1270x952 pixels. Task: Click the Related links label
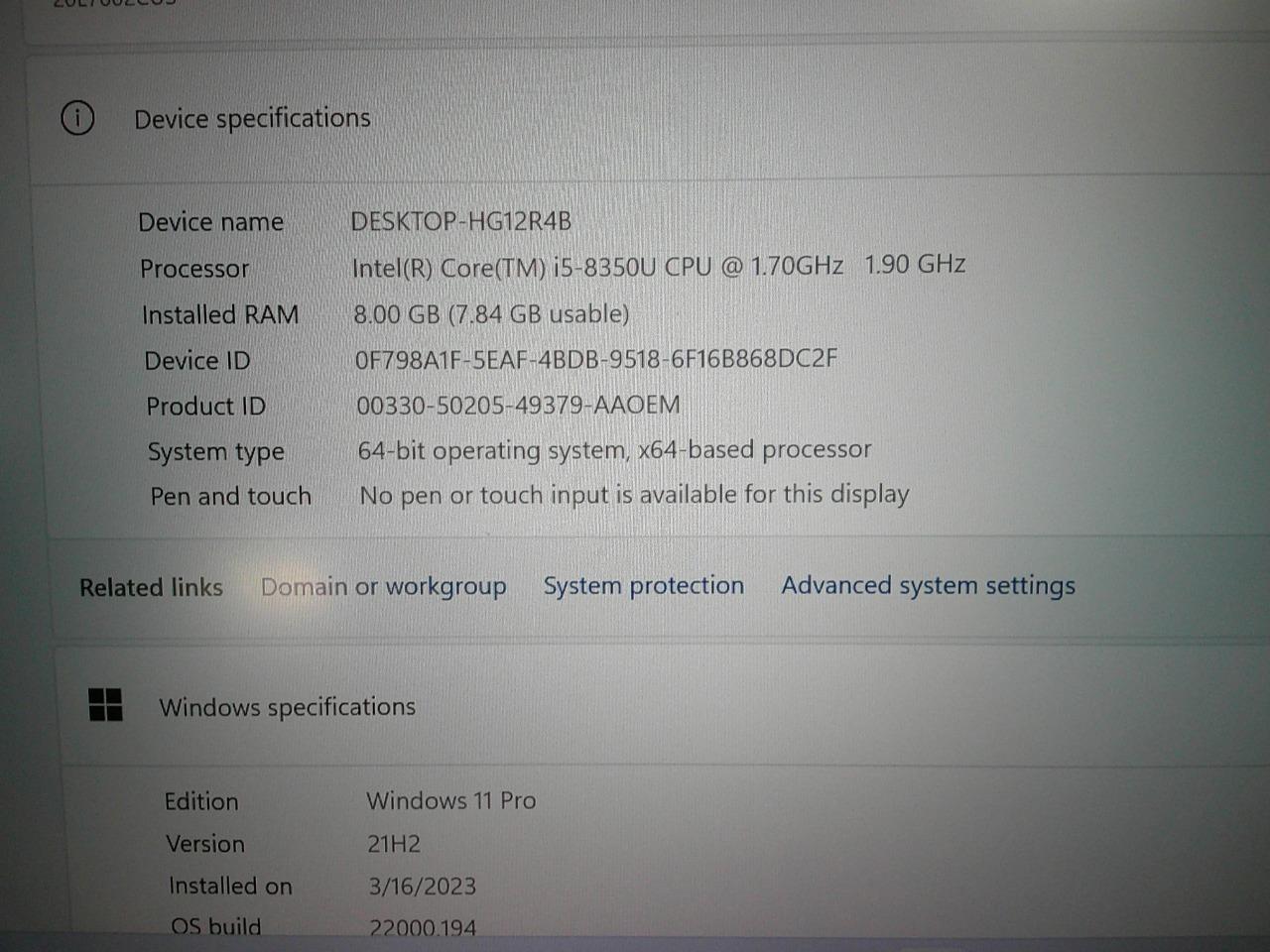point(151,588)
